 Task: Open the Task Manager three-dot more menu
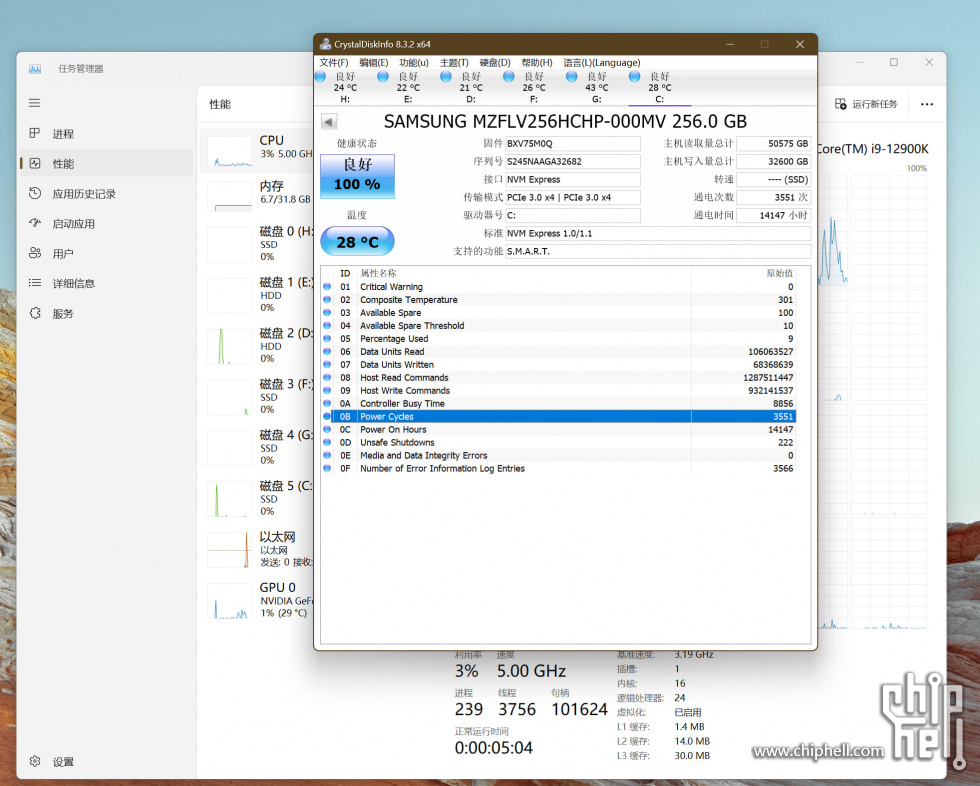(927, 104)
